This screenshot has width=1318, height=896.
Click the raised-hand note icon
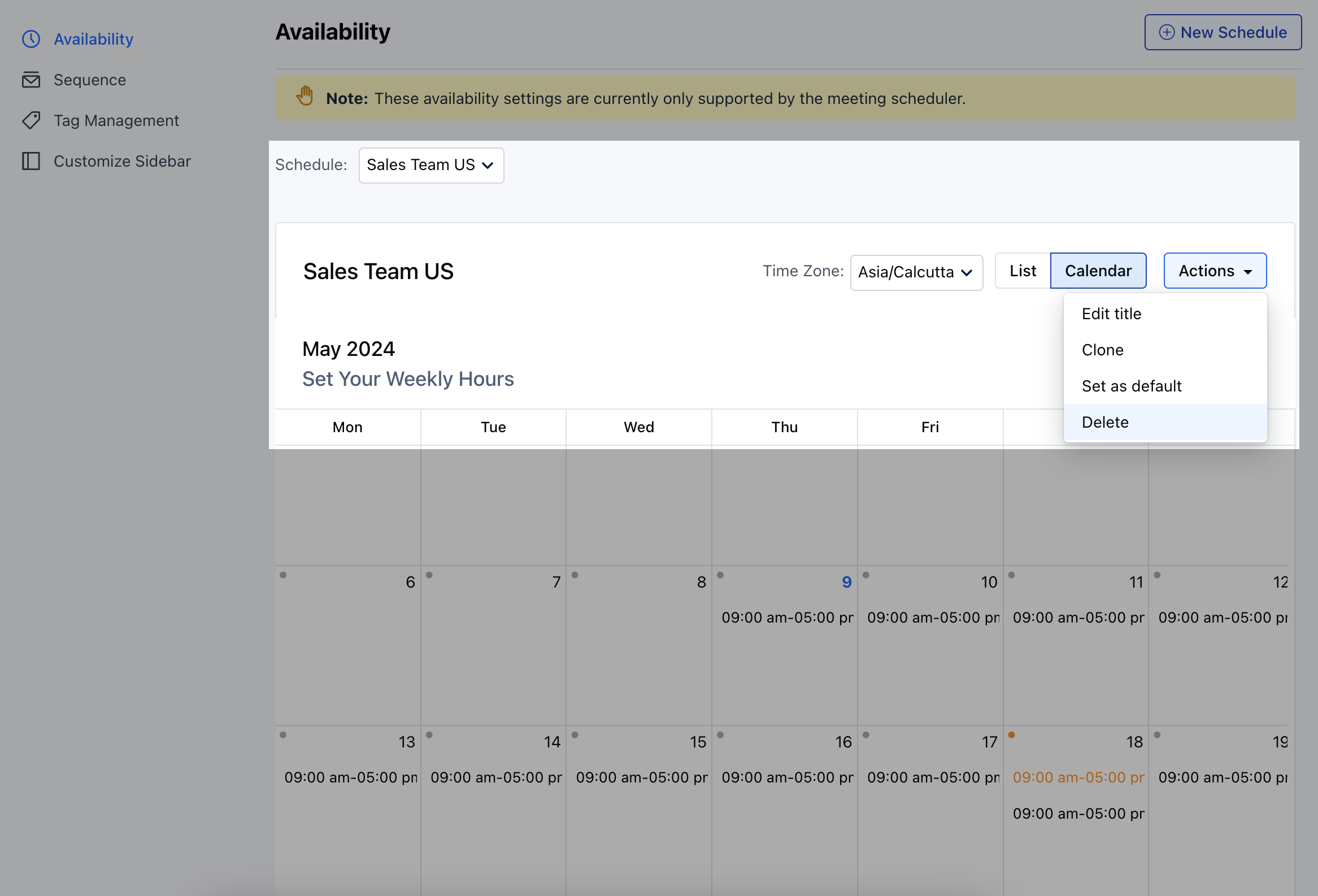(305, 96)
